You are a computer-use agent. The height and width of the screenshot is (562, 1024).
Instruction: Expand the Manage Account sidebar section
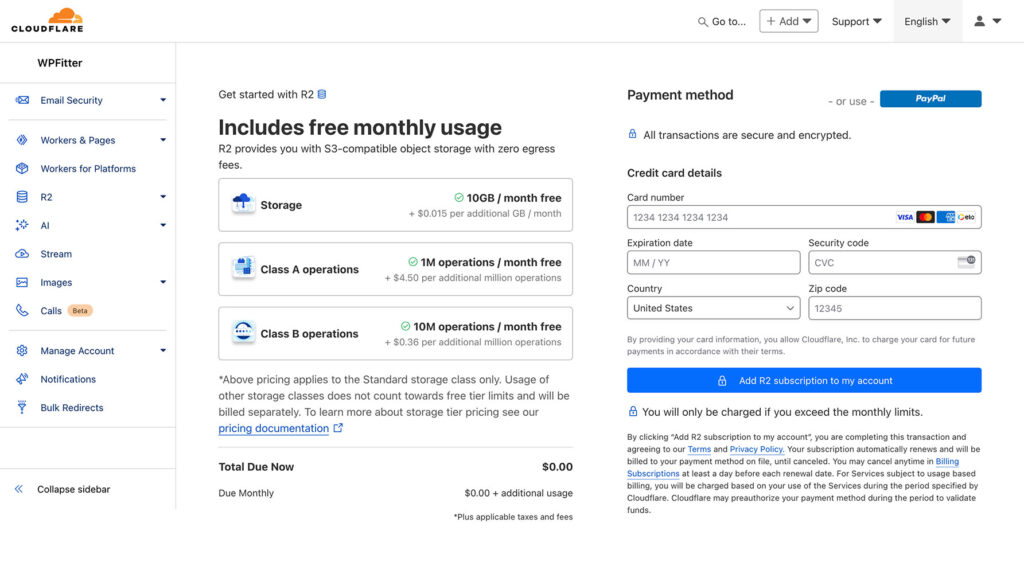tap(163, 351)
